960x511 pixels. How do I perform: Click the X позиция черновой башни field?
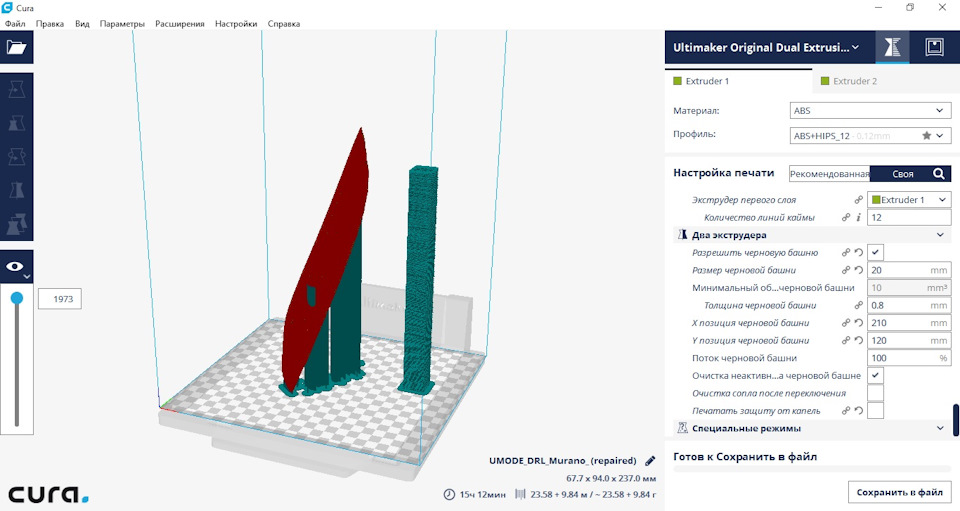click(909, 323)
